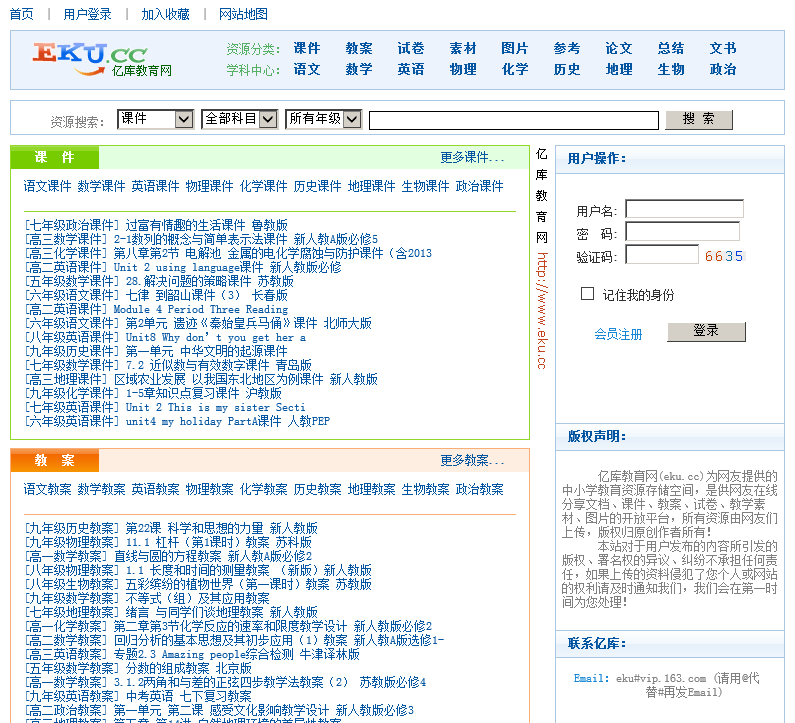795x723 pixels.
Task: Open the 化学课件 link
Action: point(264,186)
